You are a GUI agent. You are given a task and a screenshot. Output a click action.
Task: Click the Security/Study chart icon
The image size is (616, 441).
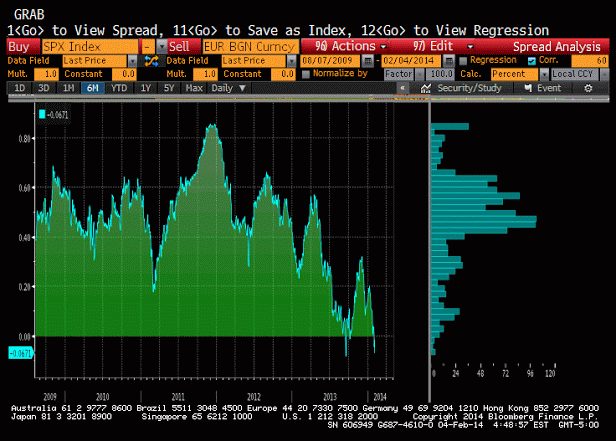(426, 88)
